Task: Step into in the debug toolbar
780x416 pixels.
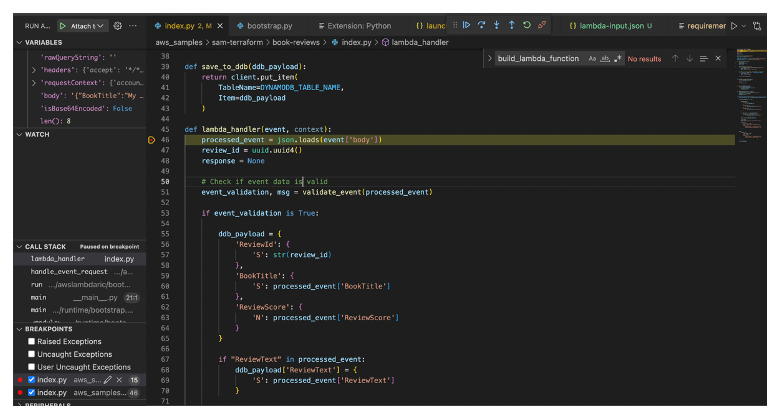Action: (496, 25)
